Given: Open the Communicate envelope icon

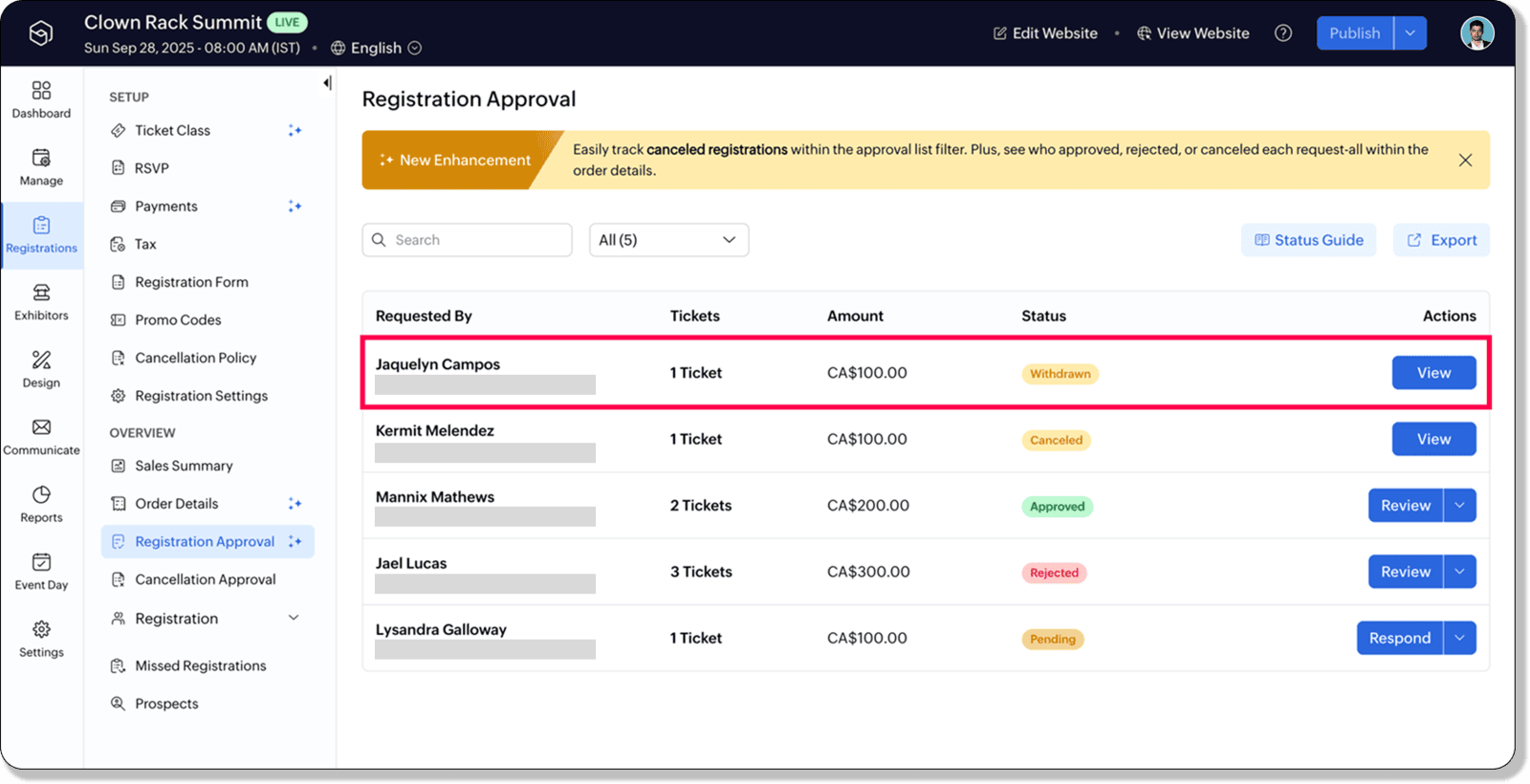Looking at the screenshot, I should click(x=41, y=427).
